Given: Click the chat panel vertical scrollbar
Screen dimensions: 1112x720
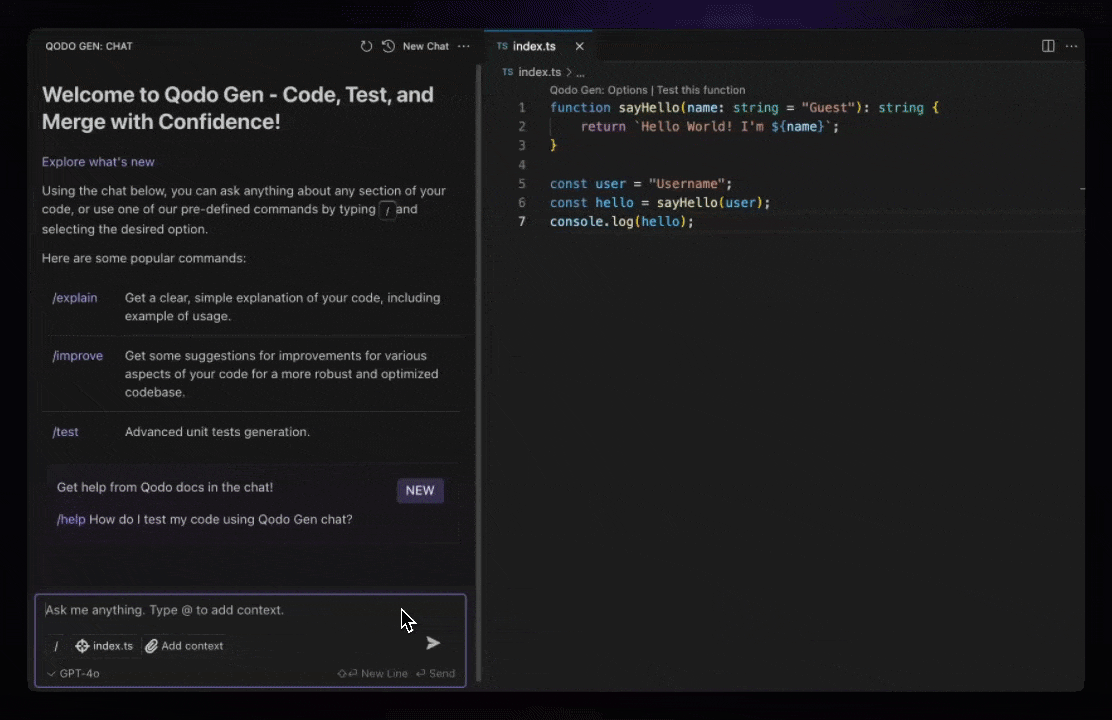Looking at the screenshot, I should 479,372.
